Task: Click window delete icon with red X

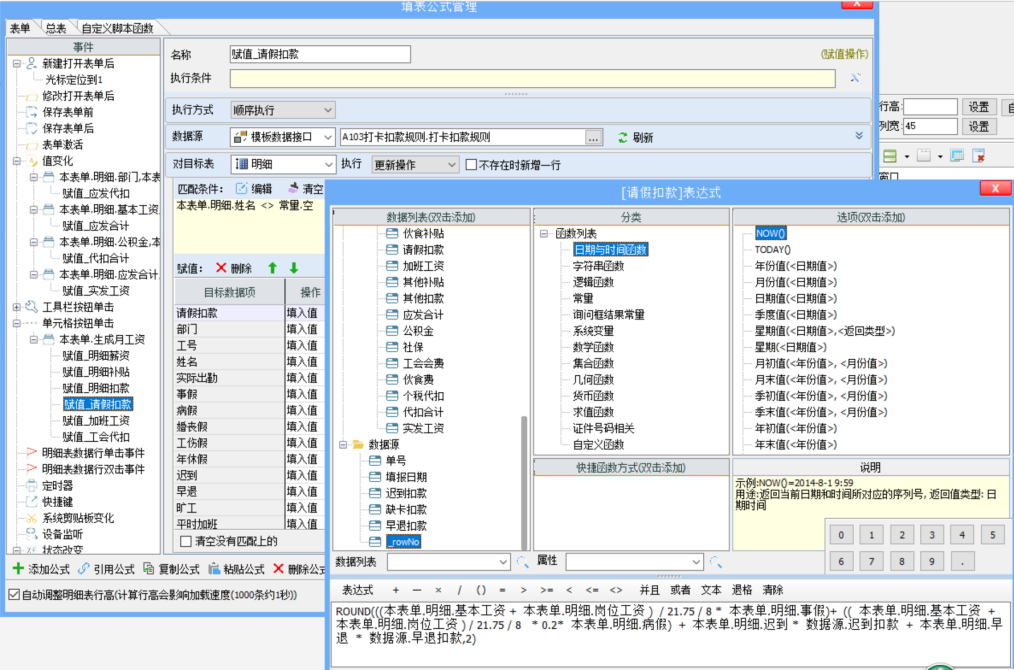Action: click(x=978, y=156)
